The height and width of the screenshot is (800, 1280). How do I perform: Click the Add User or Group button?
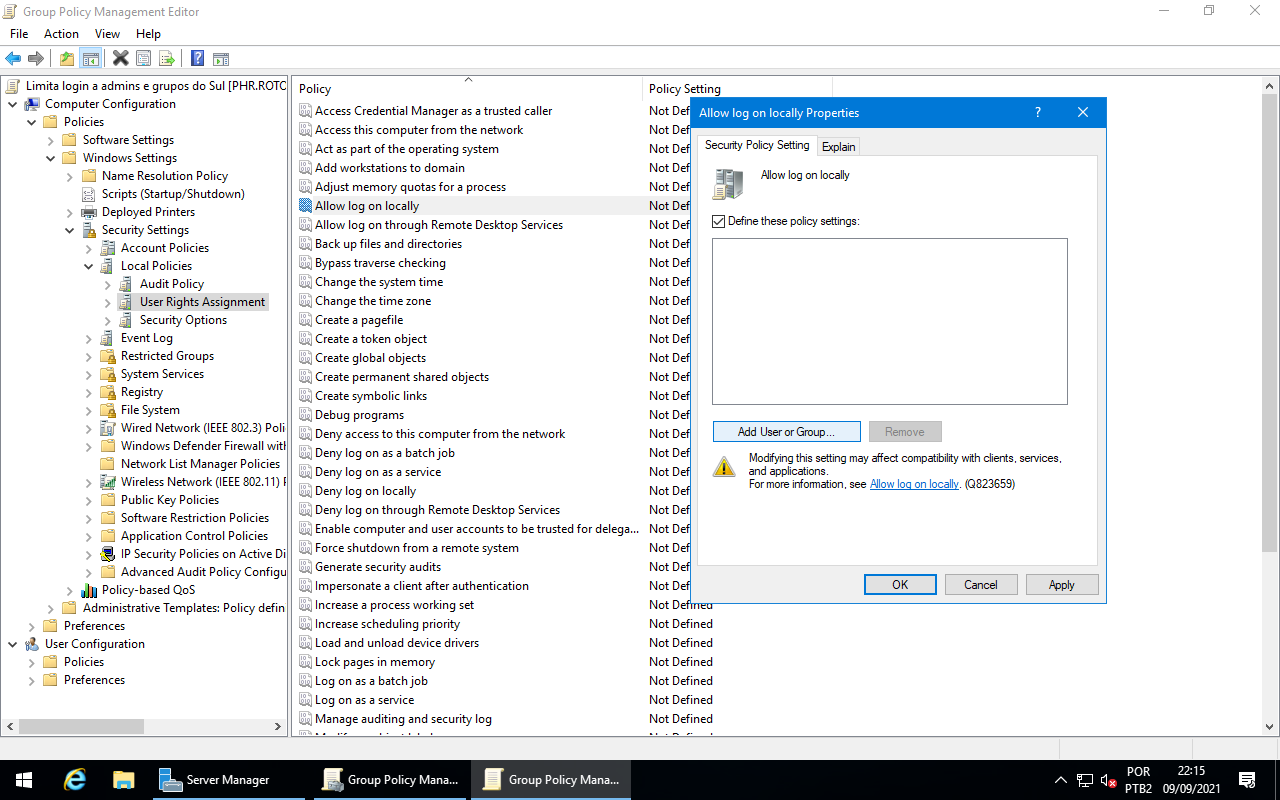pos(786,431)
